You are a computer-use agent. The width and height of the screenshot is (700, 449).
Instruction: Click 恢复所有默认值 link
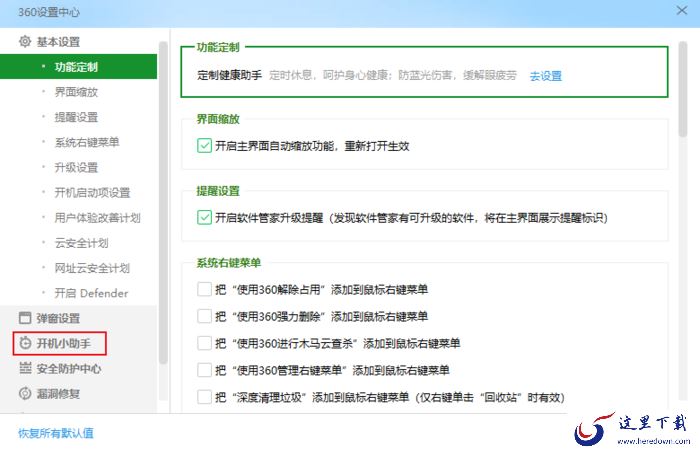56,432
